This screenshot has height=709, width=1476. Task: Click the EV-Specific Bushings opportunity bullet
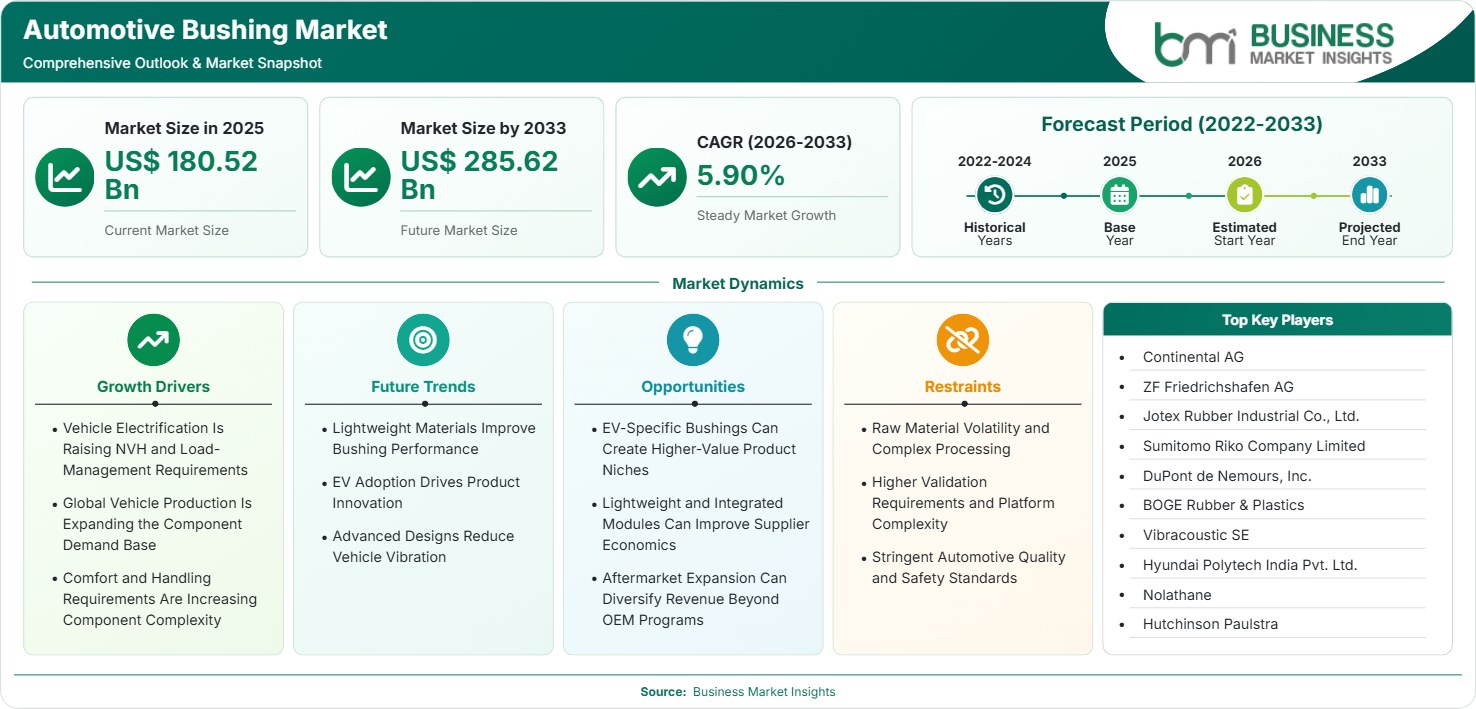point(699,449)
